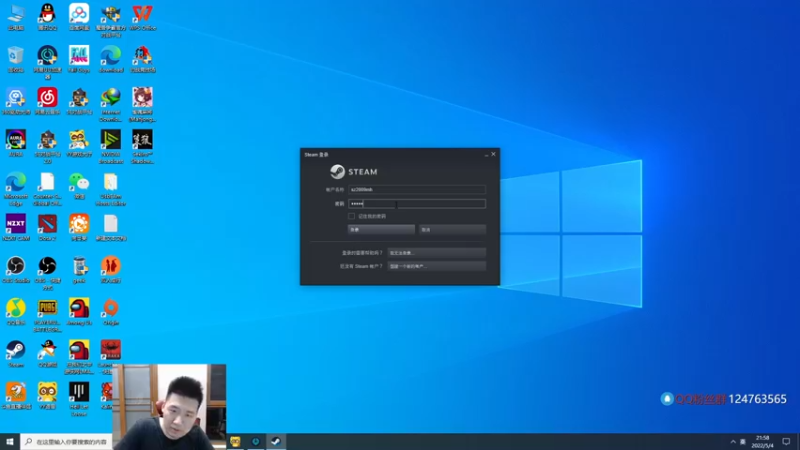
Task: Open the Internet Download Manager icon
Action: tap(111, 104)
